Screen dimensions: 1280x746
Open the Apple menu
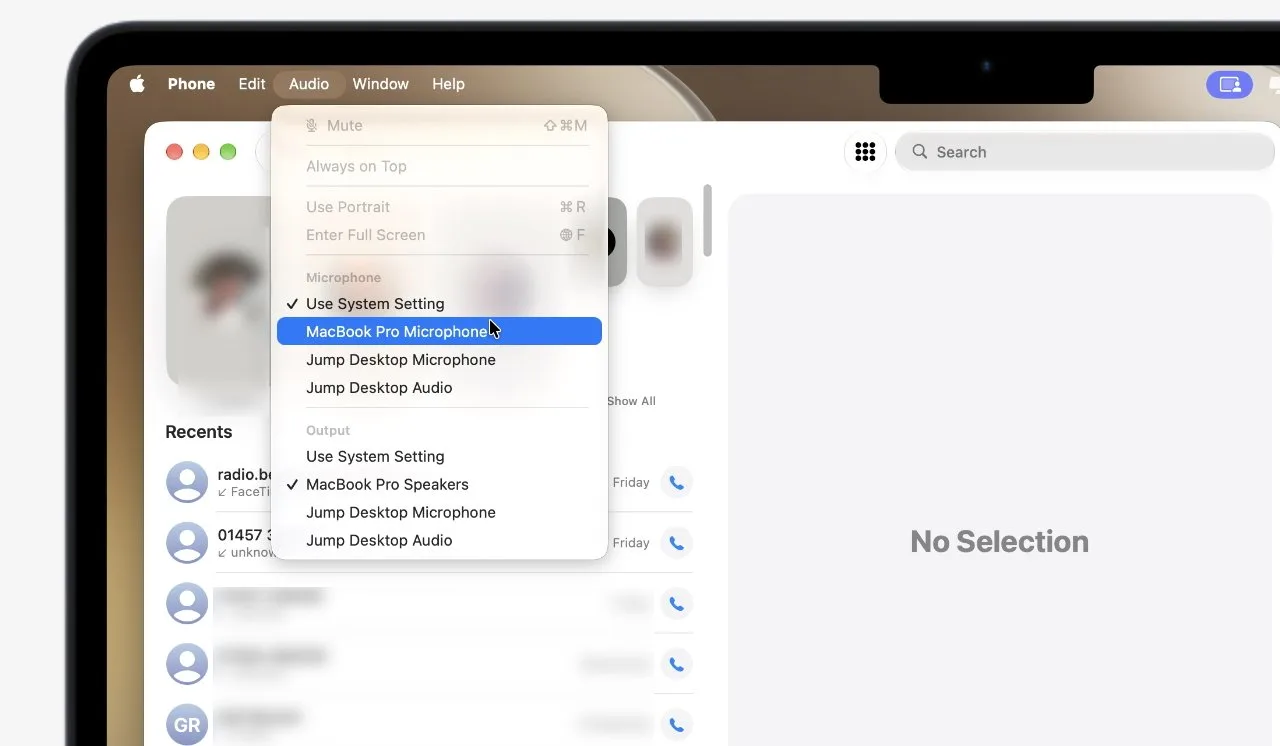pos(137,84)
